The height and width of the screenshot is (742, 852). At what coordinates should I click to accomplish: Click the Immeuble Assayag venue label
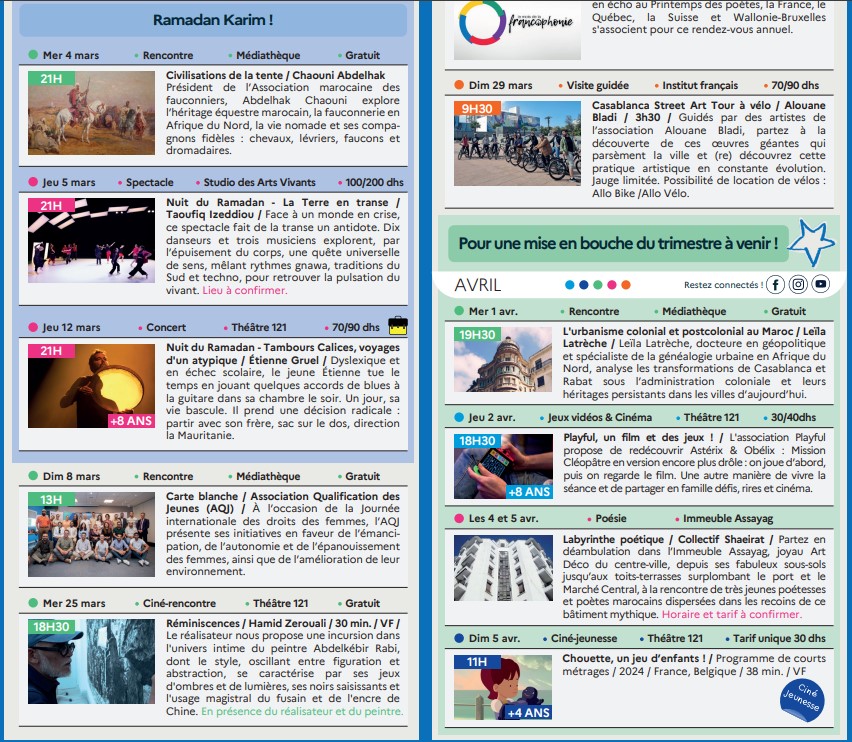coord(728,518)
